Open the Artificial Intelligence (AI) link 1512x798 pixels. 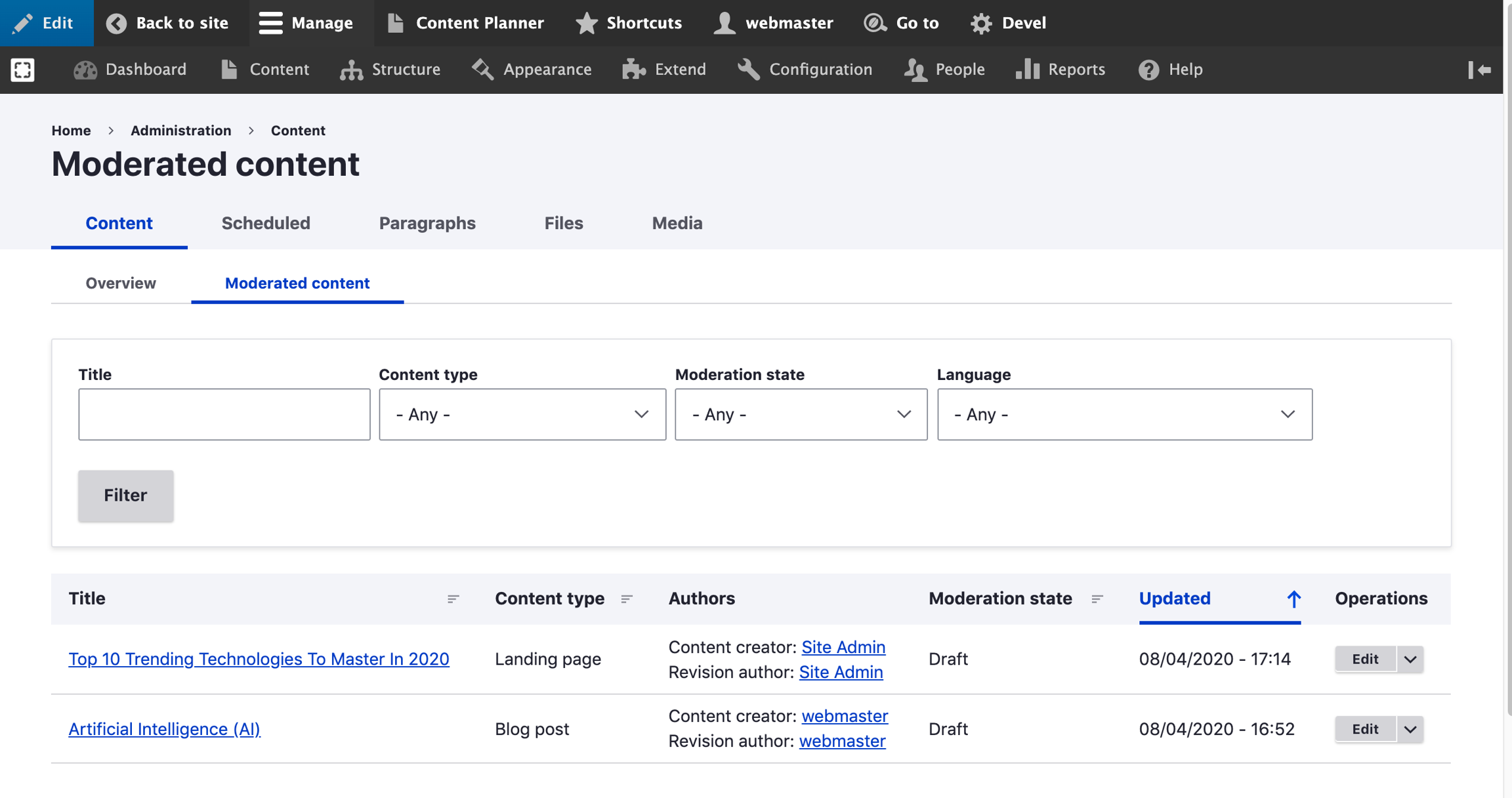164,729
